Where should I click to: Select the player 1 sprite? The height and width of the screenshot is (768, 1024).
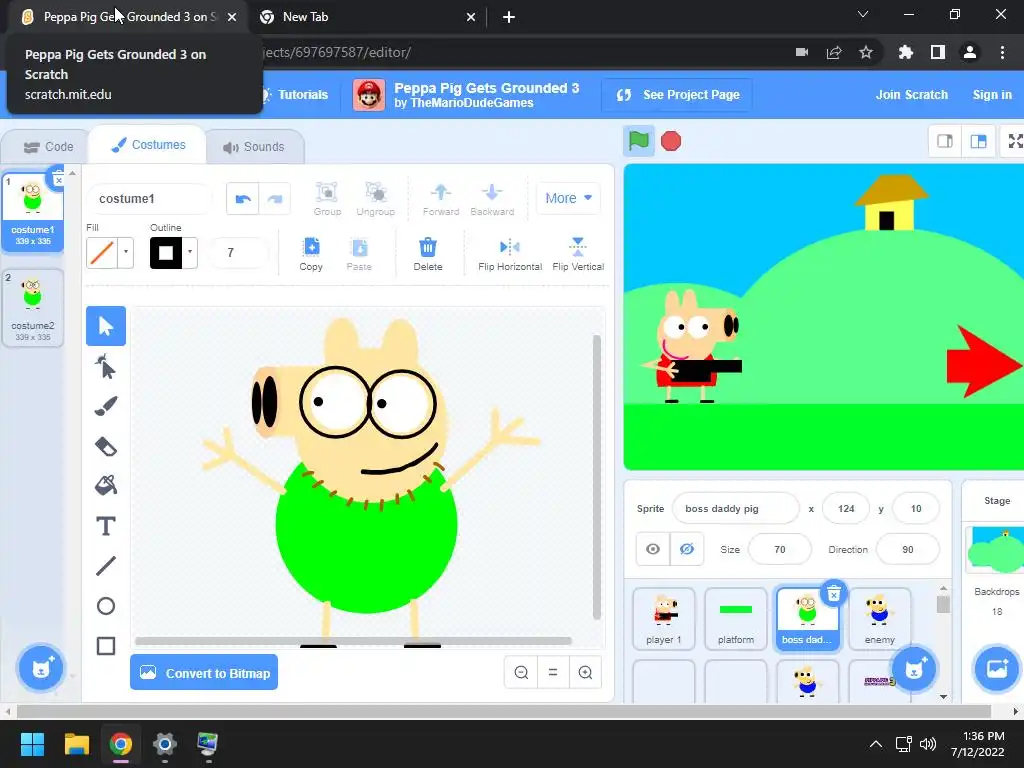point(664,618)
